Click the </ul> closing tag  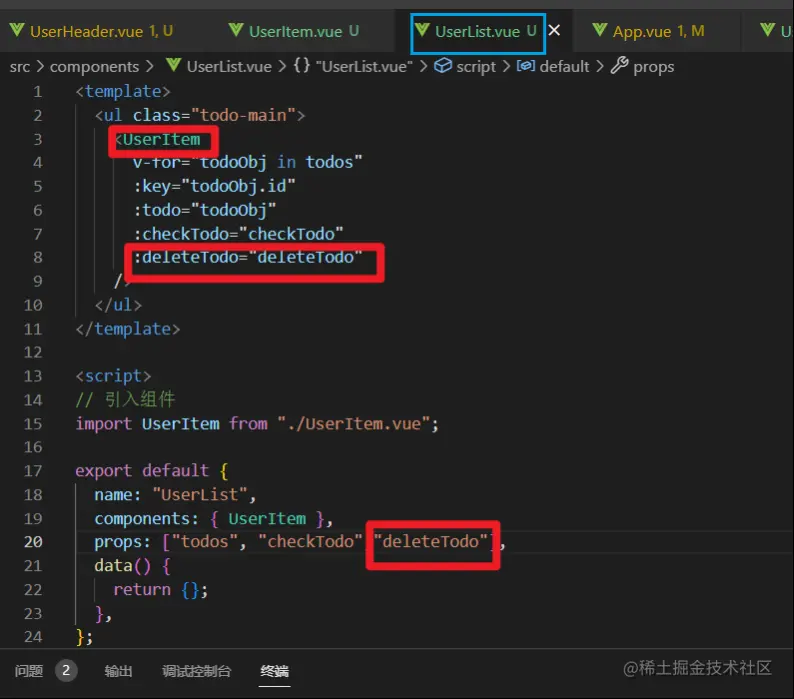(x=118, y=305)
